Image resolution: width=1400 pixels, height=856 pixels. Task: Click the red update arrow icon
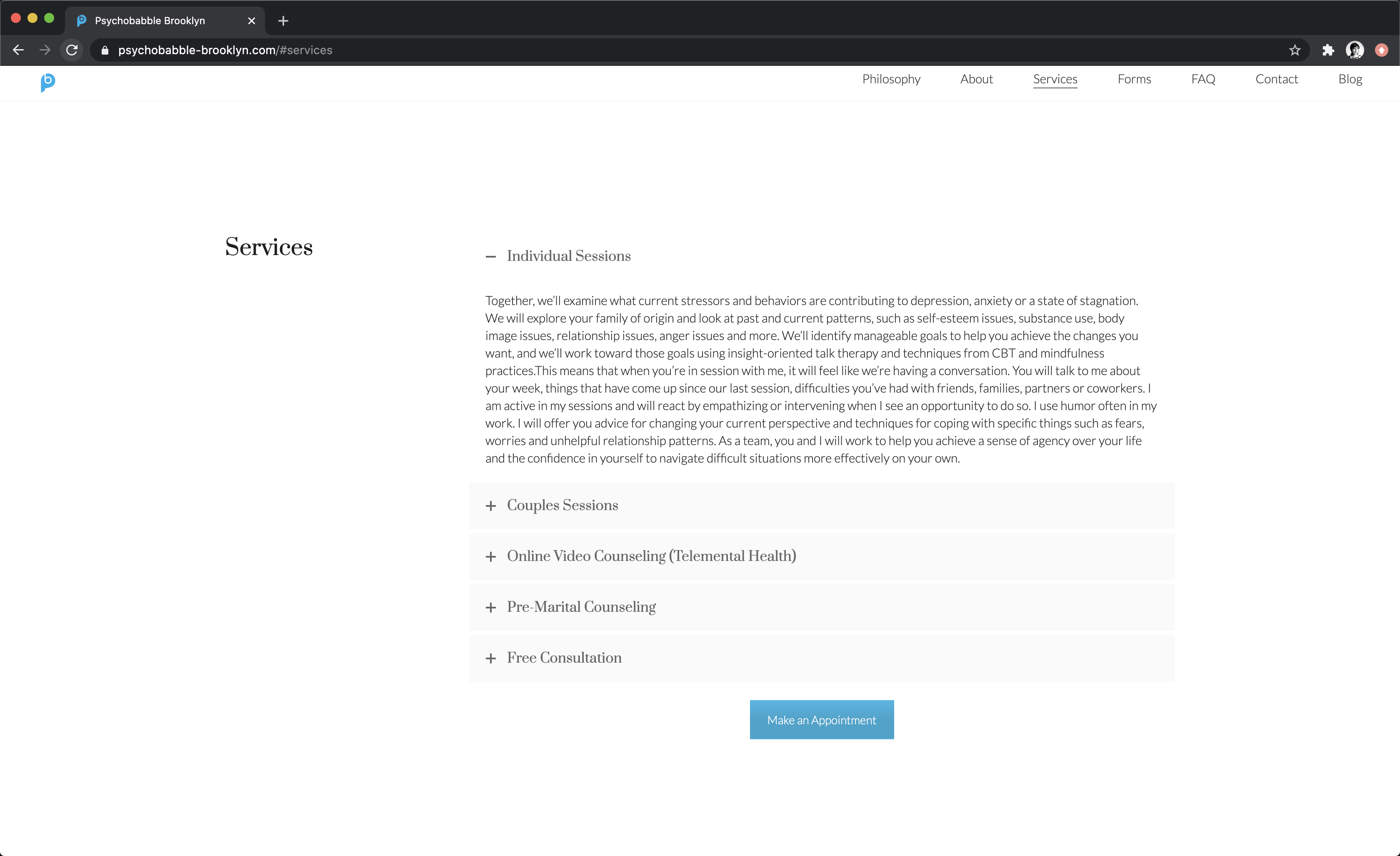click(1381, 50)
